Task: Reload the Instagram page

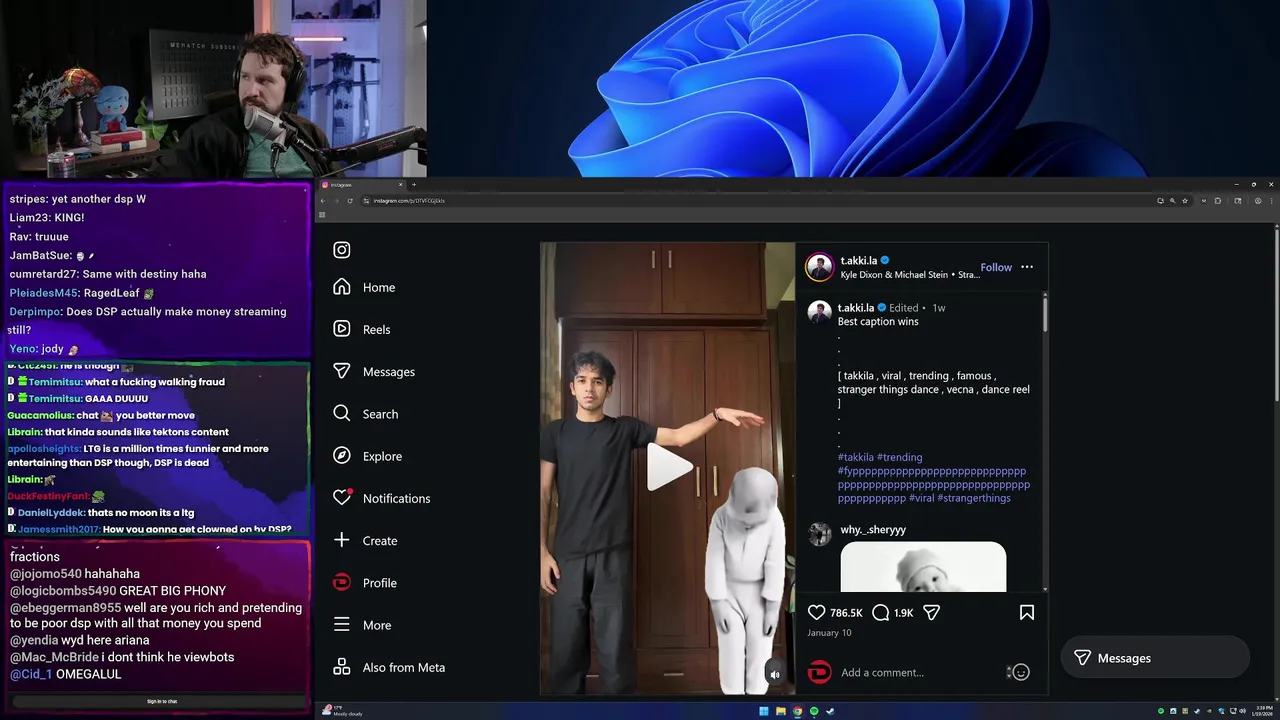Action: 350,201
